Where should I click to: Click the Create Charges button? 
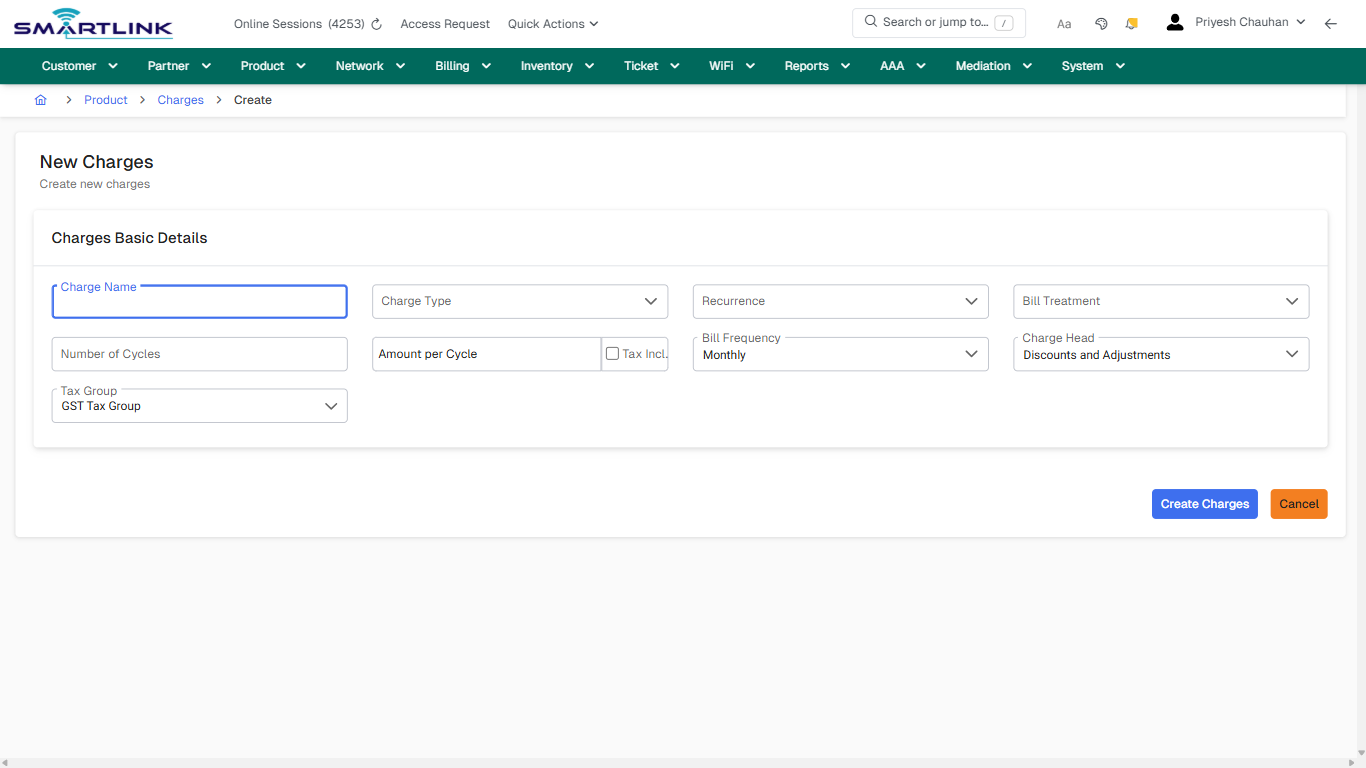[x=1204, y=504]
